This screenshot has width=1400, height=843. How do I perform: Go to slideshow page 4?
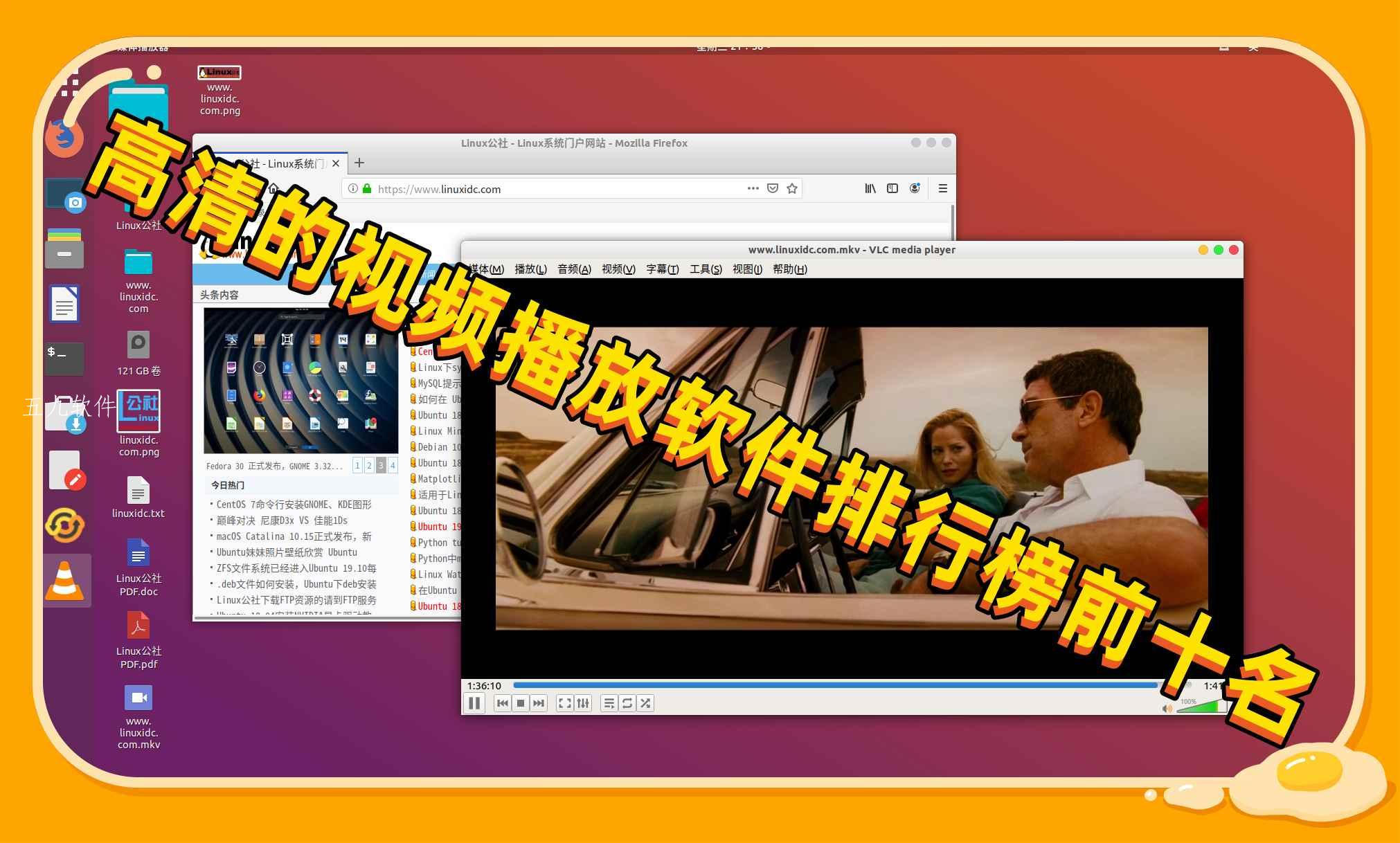click(x=393, y=465)
